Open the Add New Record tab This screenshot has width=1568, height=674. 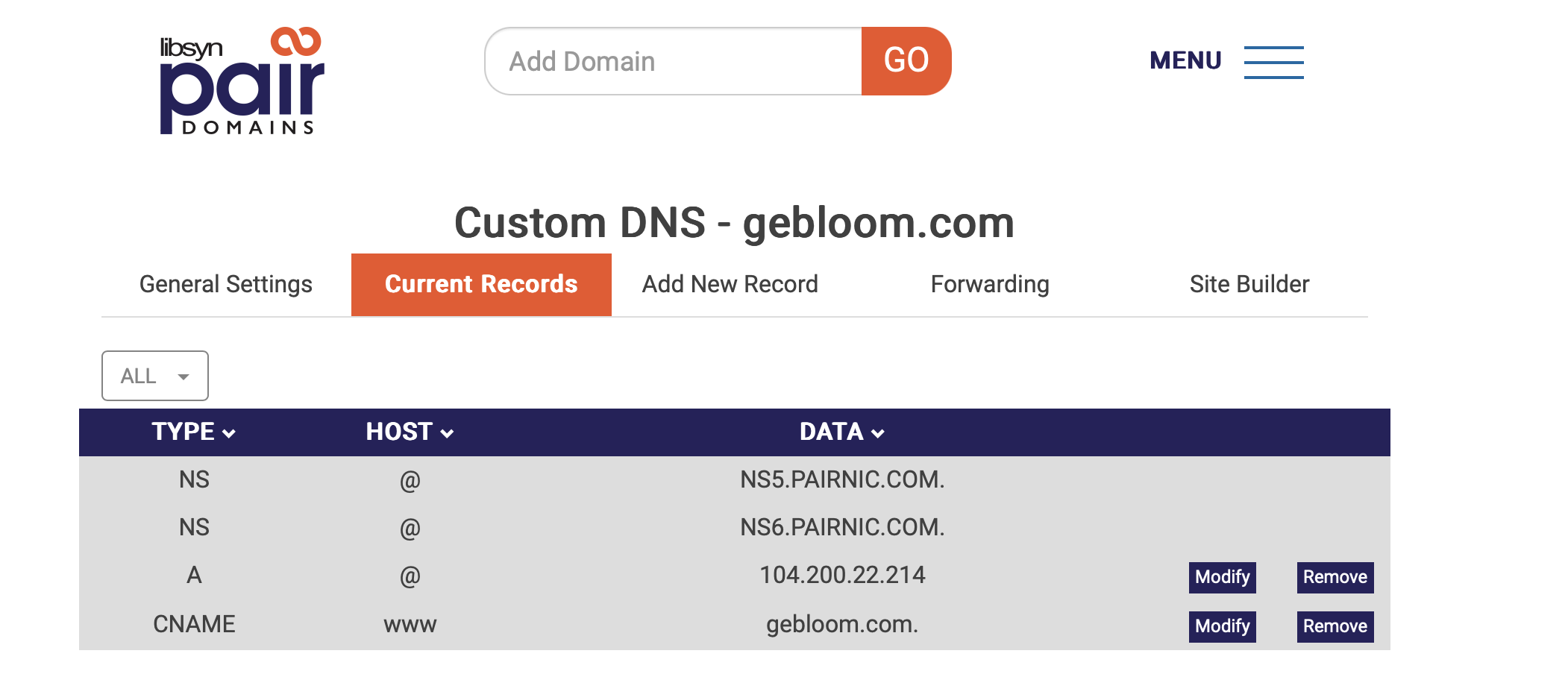pos(730,284)
